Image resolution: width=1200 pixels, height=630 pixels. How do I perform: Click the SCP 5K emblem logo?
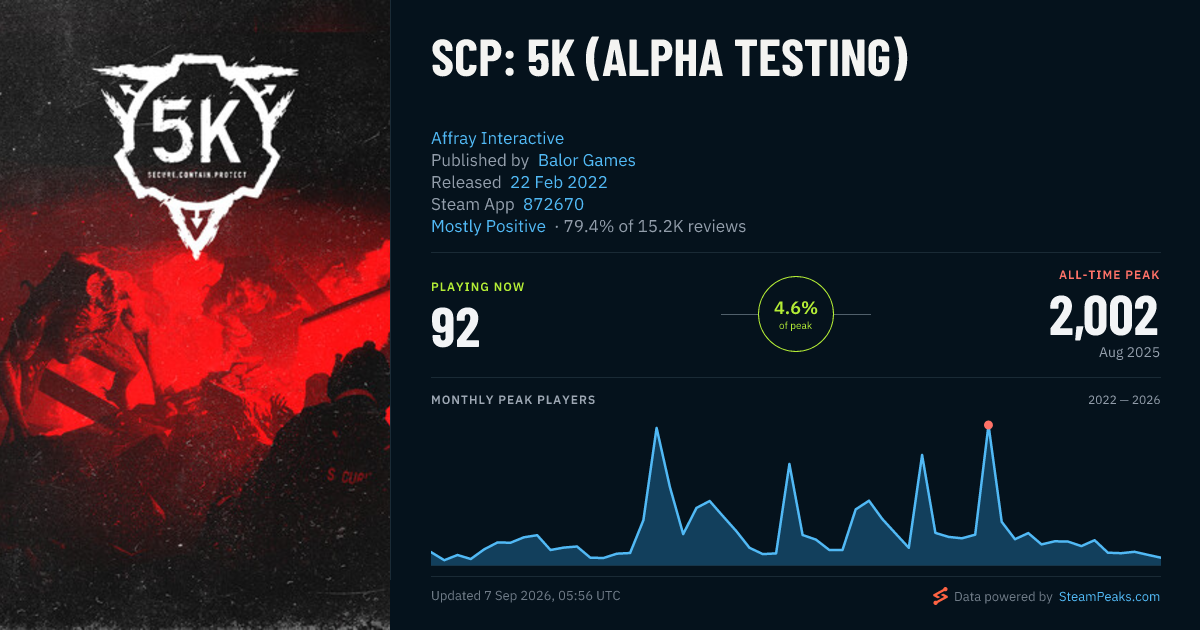tap(195, 153)
